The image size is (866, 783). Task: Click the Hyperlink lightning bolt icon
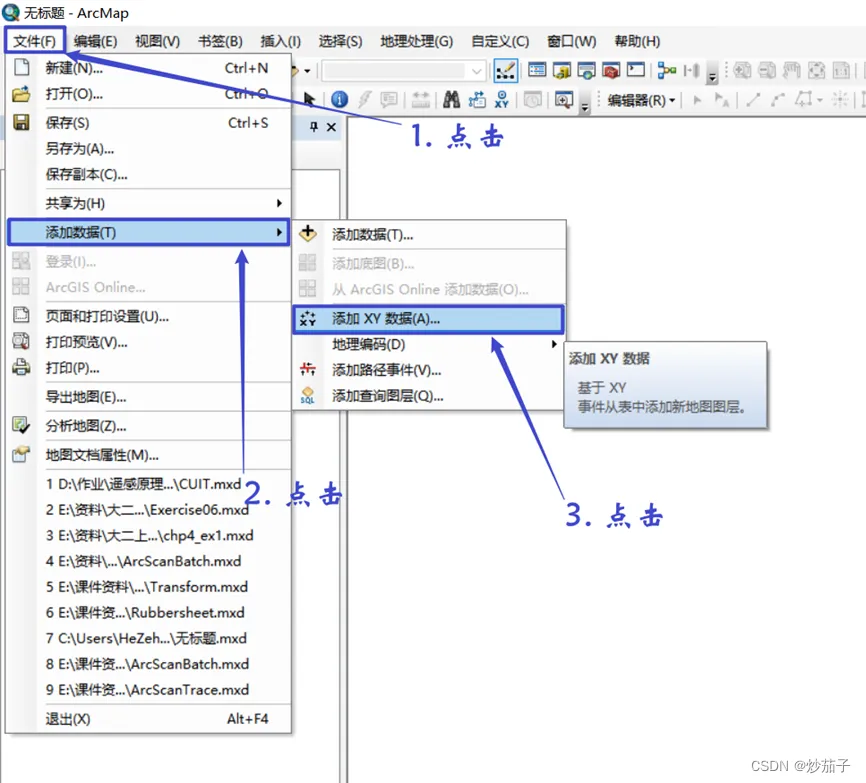[x=364, y=99]
